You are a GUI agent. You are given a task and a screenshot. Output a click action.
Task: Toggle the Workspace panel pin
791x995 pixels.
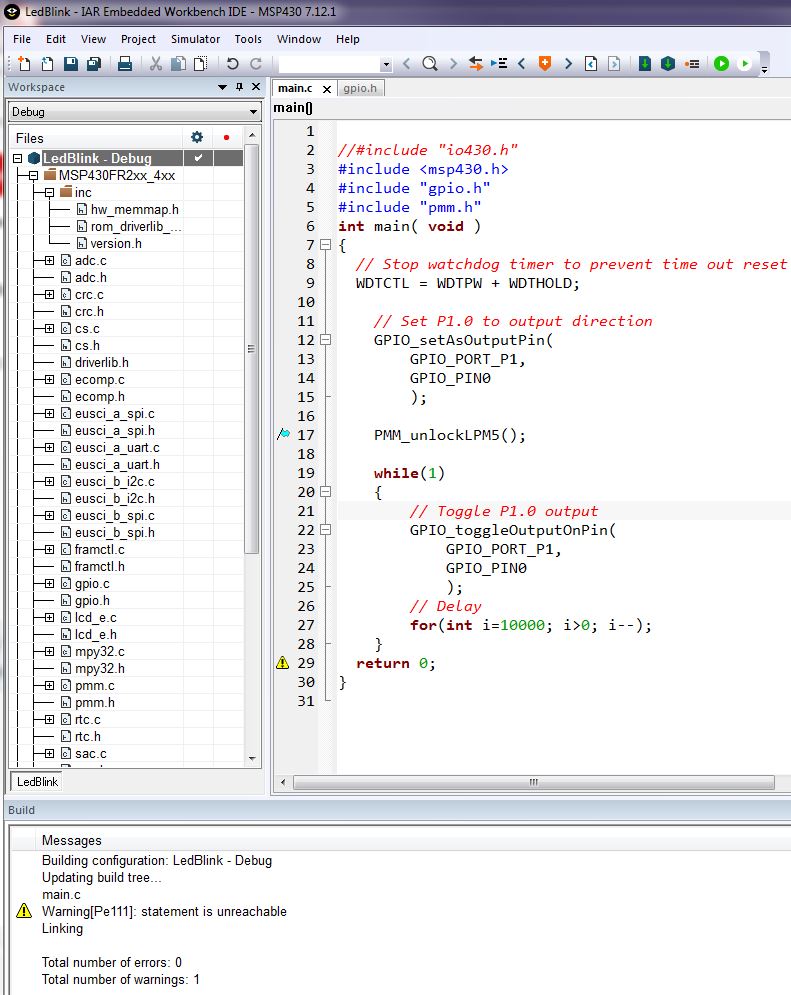[x=239, y=87]
